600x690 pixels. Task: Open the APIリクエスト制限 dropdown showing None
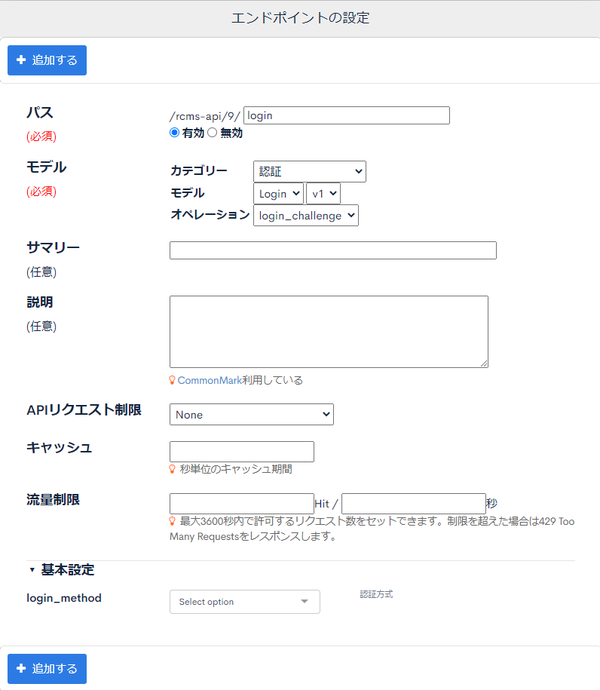coord(251,415)
